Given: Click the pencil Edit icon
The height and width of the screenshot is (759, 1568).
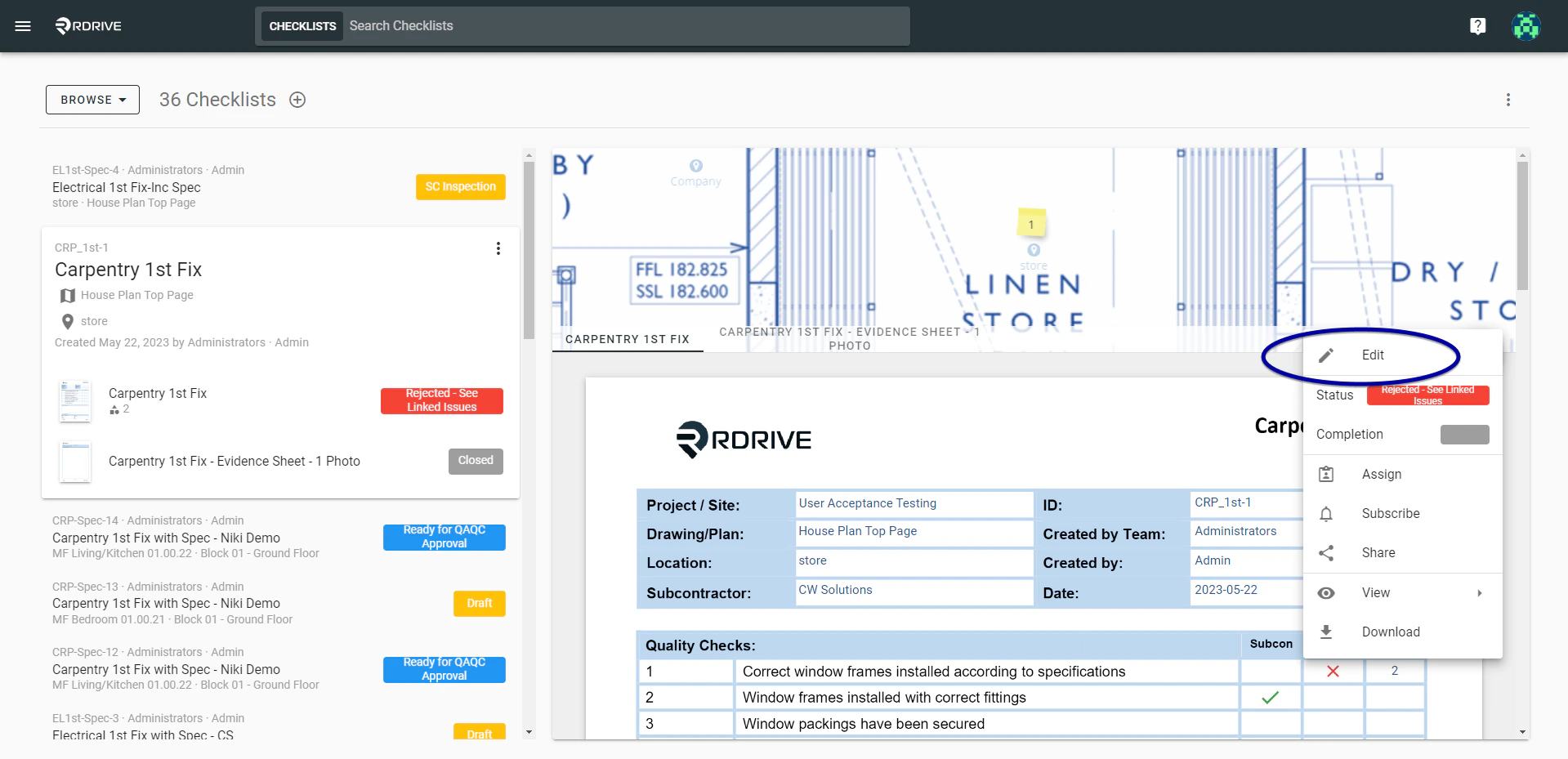Looking at the screenshot, I should pos(1326,355).
